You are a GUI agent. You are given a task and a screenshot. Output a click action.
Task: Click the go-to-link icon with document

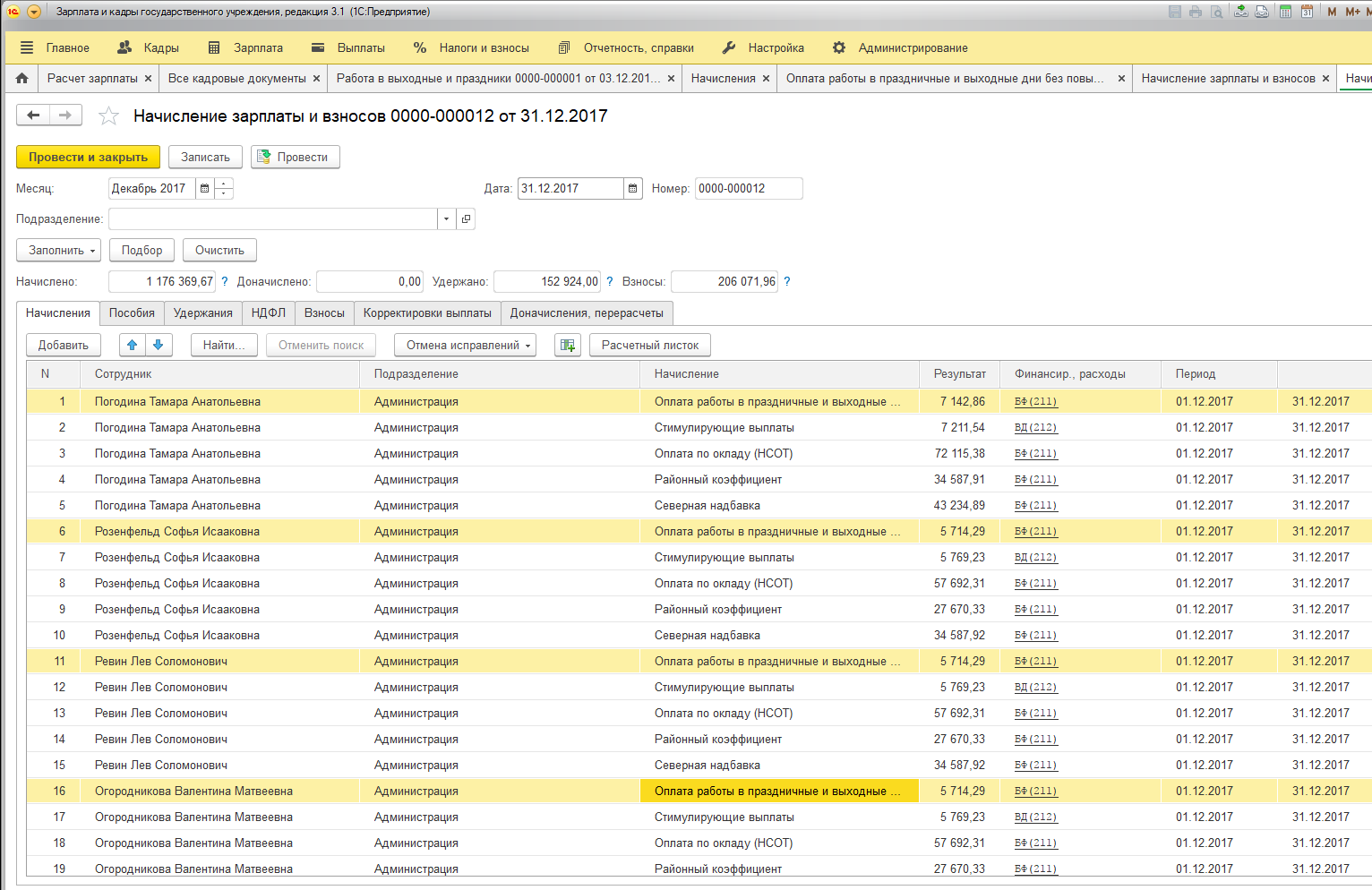pyautogui.click(x=1262, y=12)
